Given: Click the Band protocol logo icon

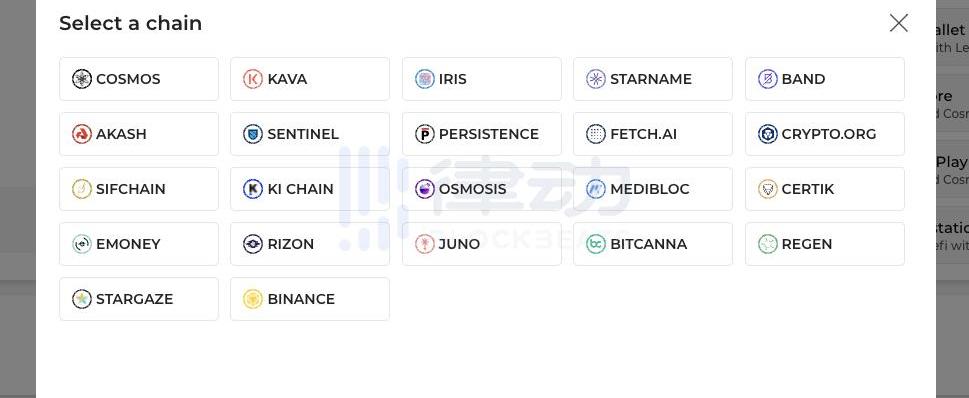Looking at the screenshot, I should click(x=768, y=79).
